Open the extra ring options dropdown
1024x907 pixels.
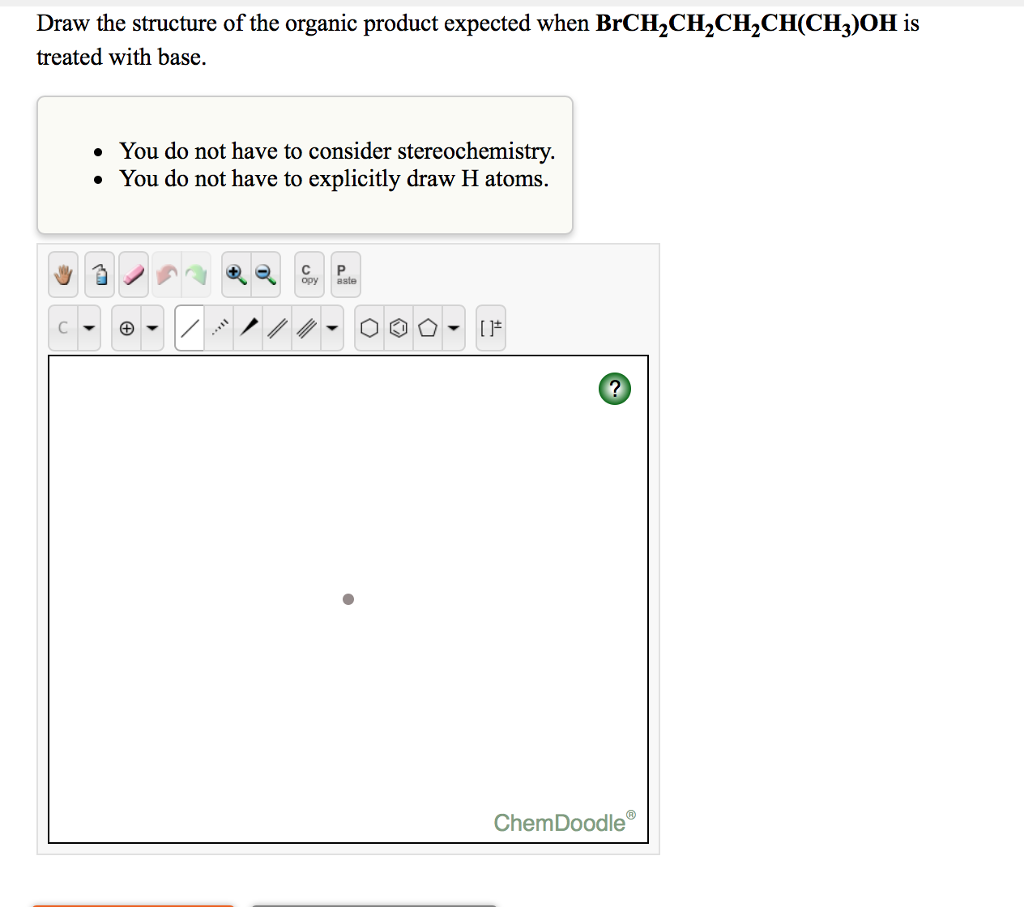pos(451,327)
